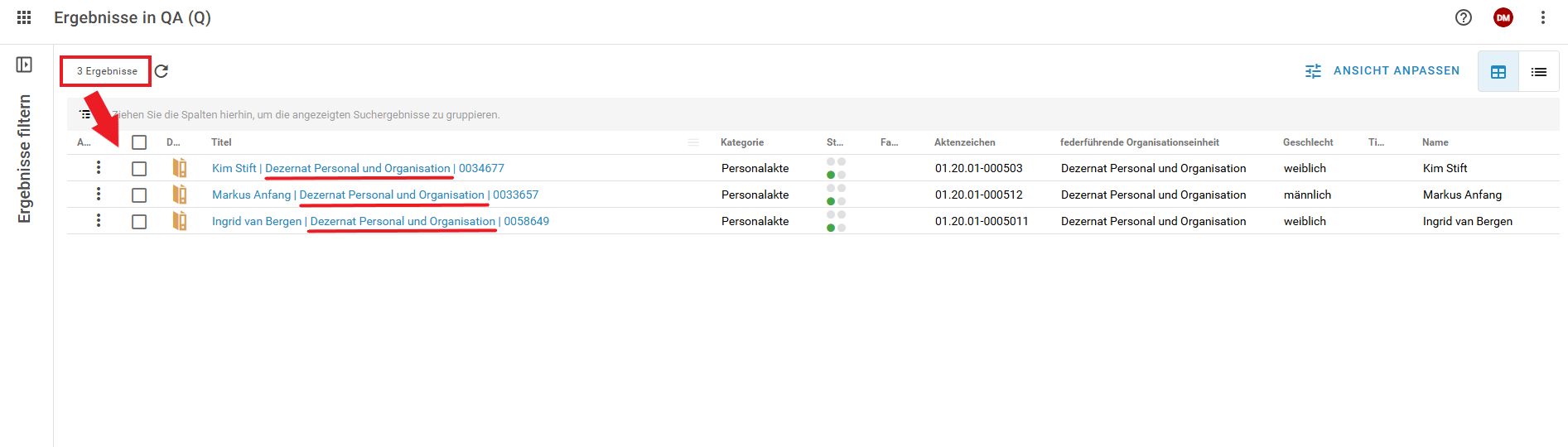Screen dimensions: 1568x447
Task: Click the help question mark icon
Action: (1464, 17)
